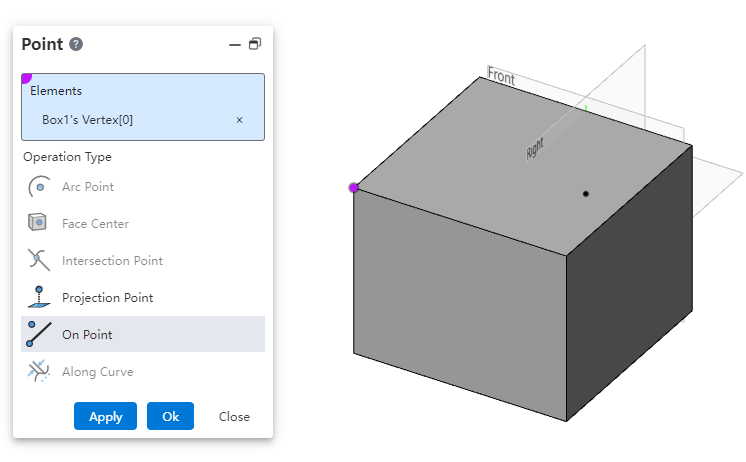Choose the On Point operation label
The image size is (746, 462).
click(87, 335)
